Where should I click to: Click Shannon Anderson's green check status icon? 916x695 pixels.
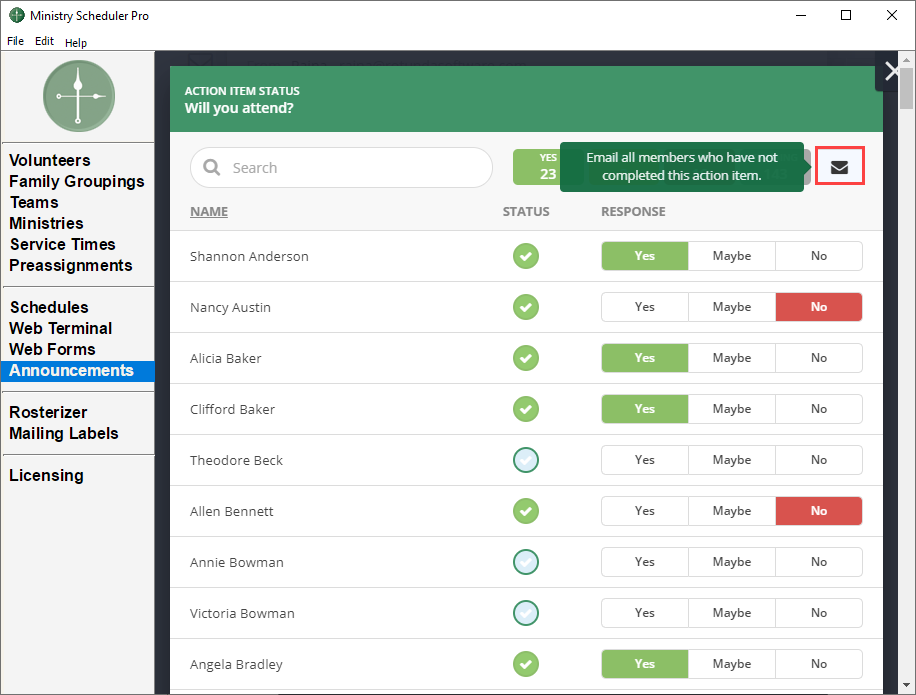click(526, 256)
